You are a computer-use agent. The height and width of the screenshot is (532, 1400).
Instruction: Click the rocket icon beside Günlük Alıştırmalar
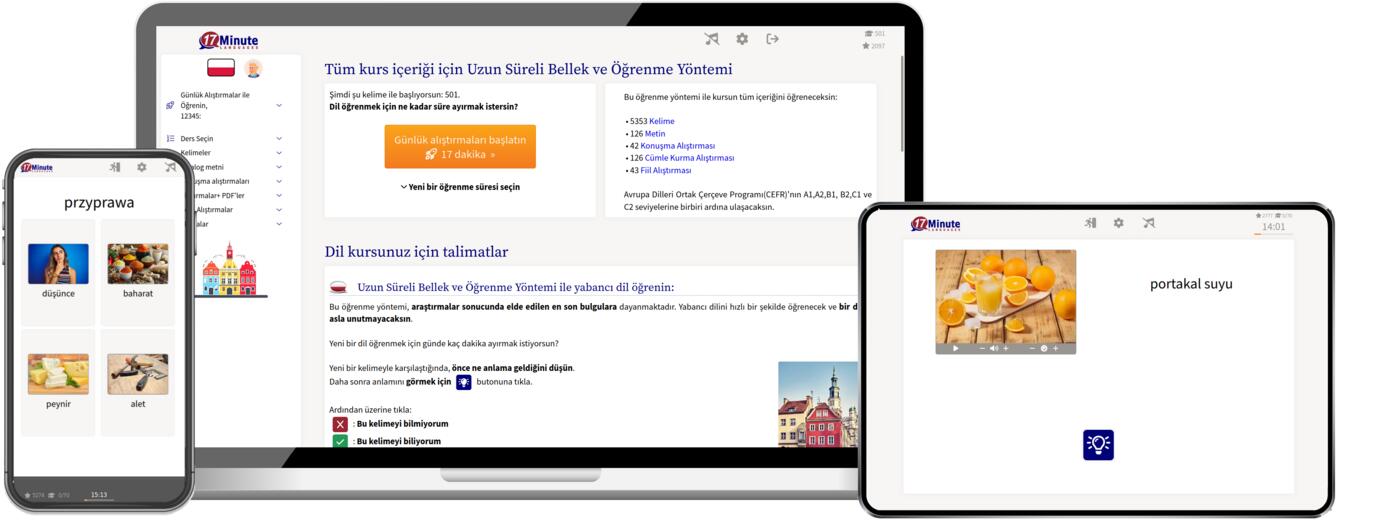[x=170, y=105]
